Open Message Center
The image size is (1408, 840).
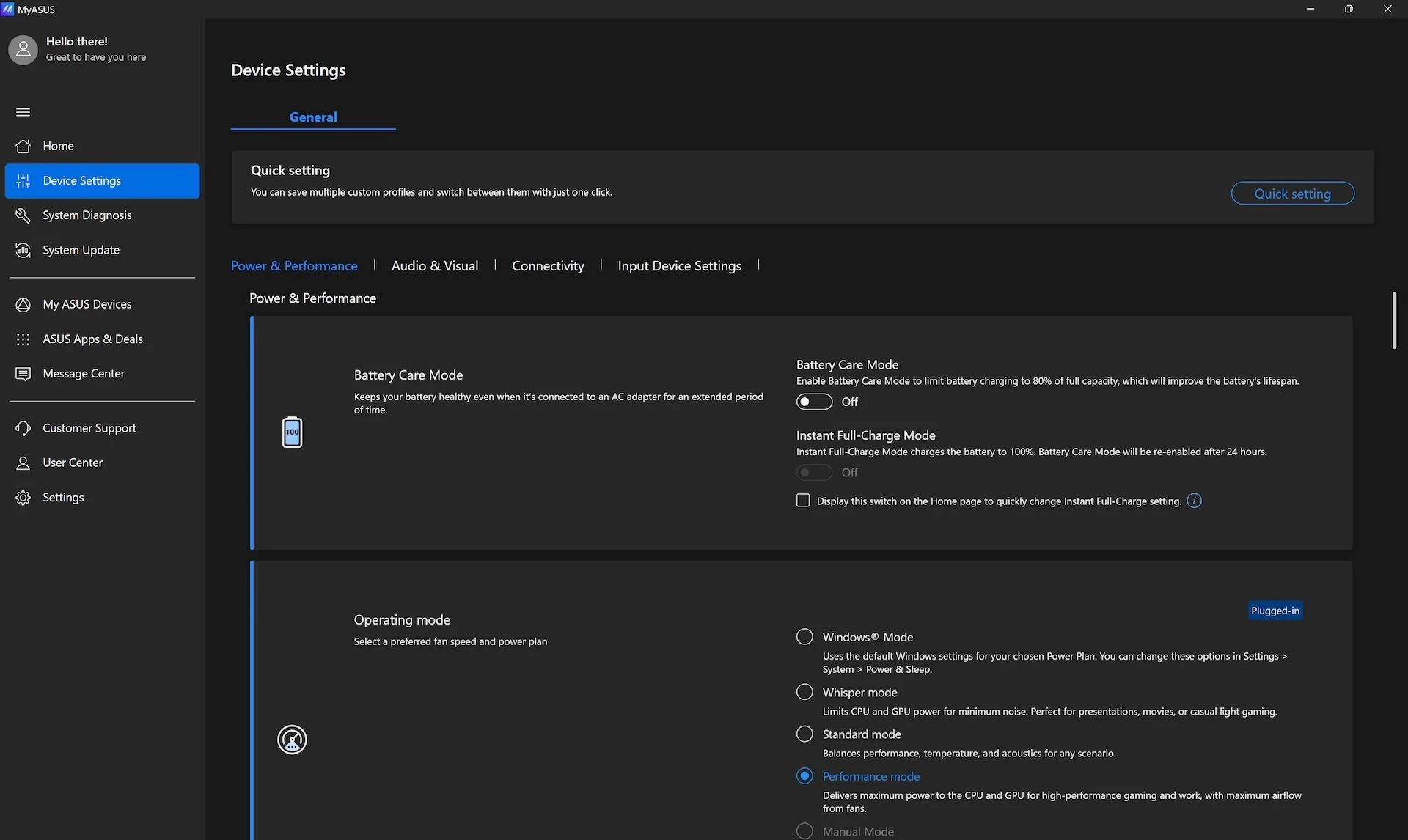point(102,374)
